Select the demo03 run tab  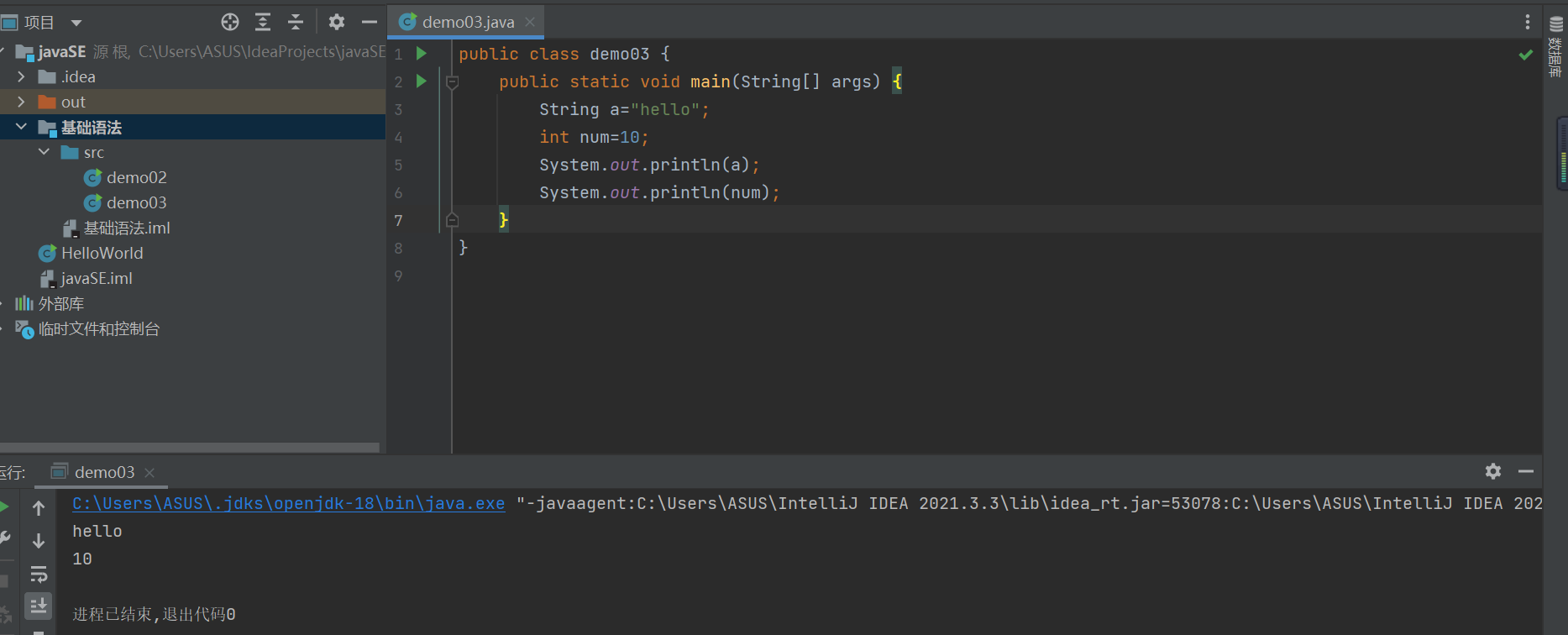[x=103, y=472]
